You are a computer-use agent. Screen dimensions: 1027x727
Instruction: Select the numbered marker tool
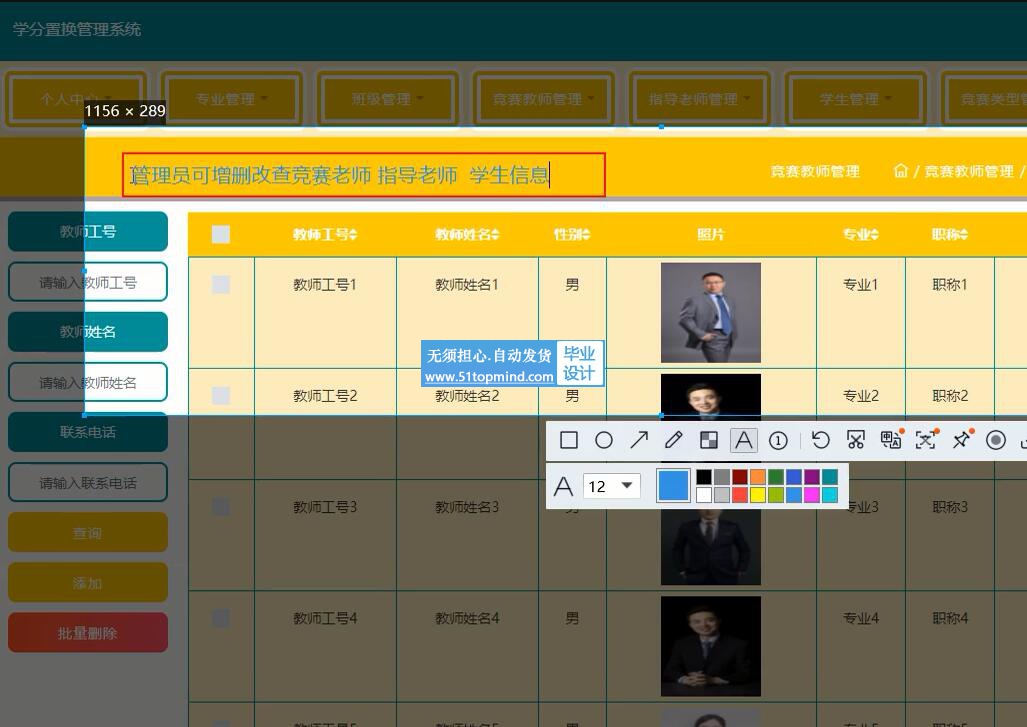(778, 441)
